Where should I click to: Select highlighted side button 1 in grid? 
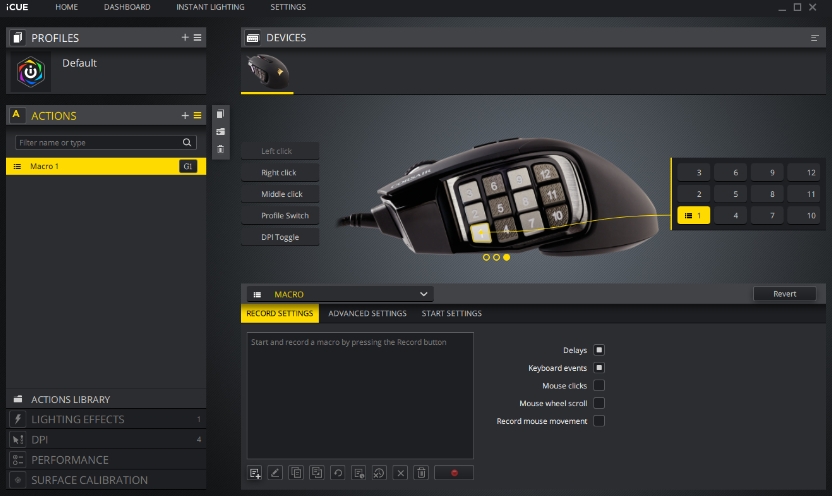pyautogui.click(x=694, y=215)
